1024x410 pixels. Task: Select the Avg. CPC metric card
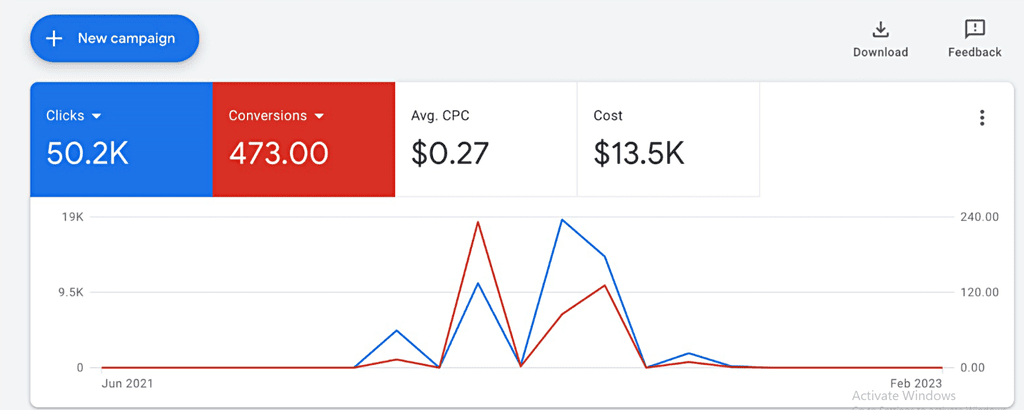(486, 139)
